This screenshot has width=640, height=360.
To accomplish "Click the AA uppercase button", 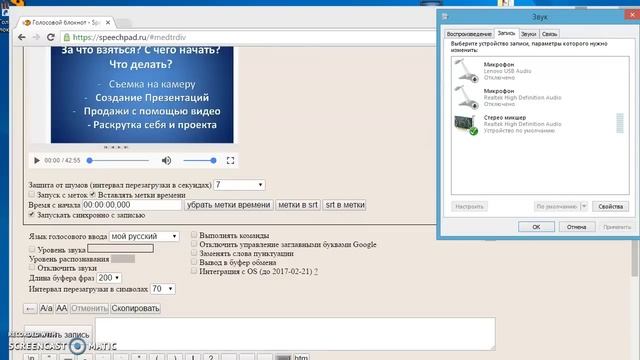I will [61, 308].
